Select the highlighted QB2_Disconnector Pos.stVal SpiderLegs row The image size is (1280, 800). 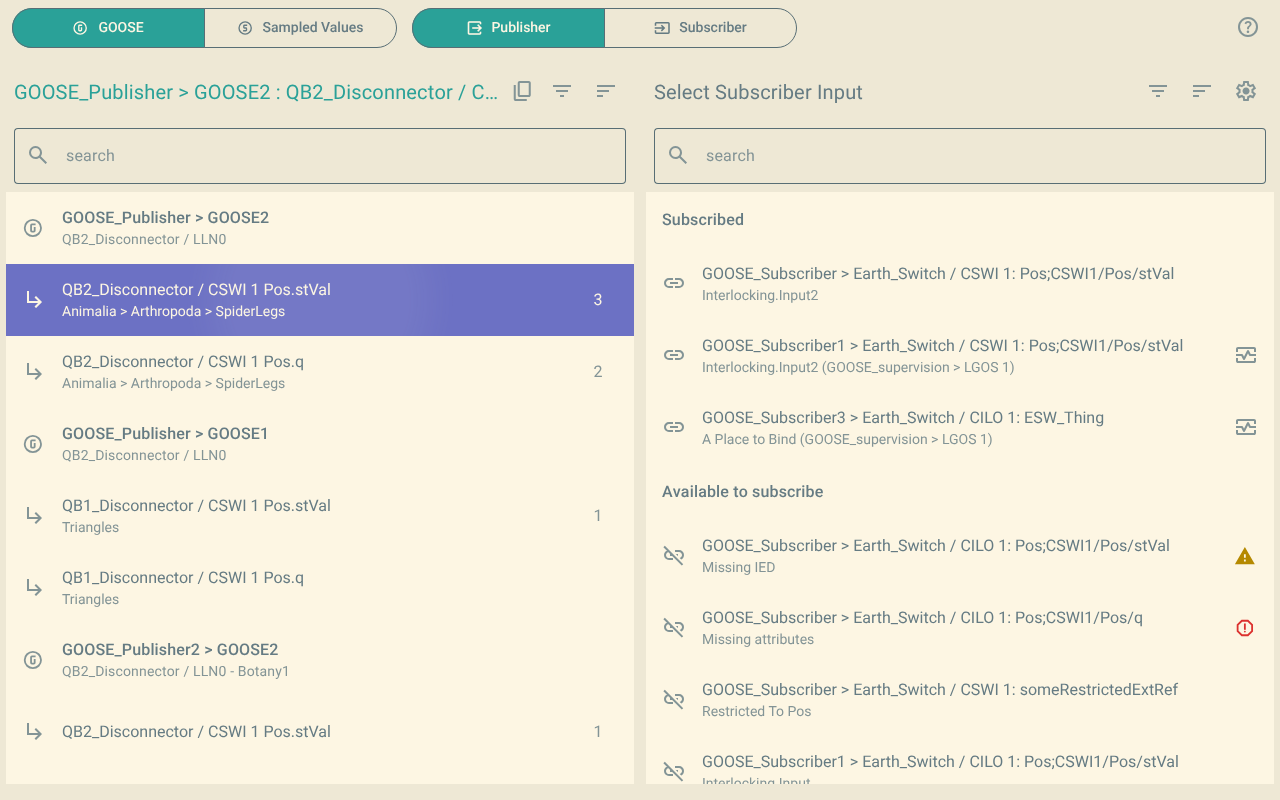[x=320, y=300]
